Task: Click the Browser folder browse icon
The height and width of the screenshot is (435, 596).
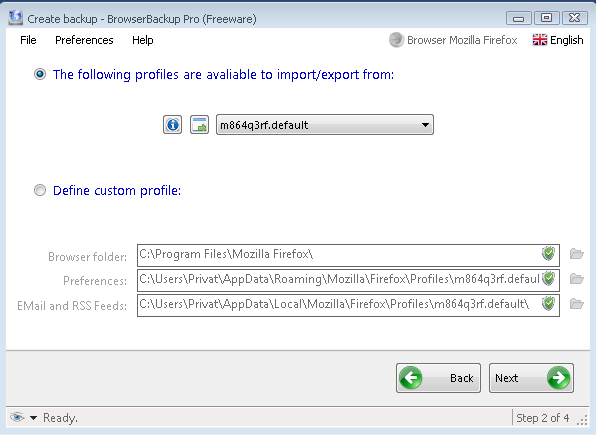Action: [x=577, y=254]
